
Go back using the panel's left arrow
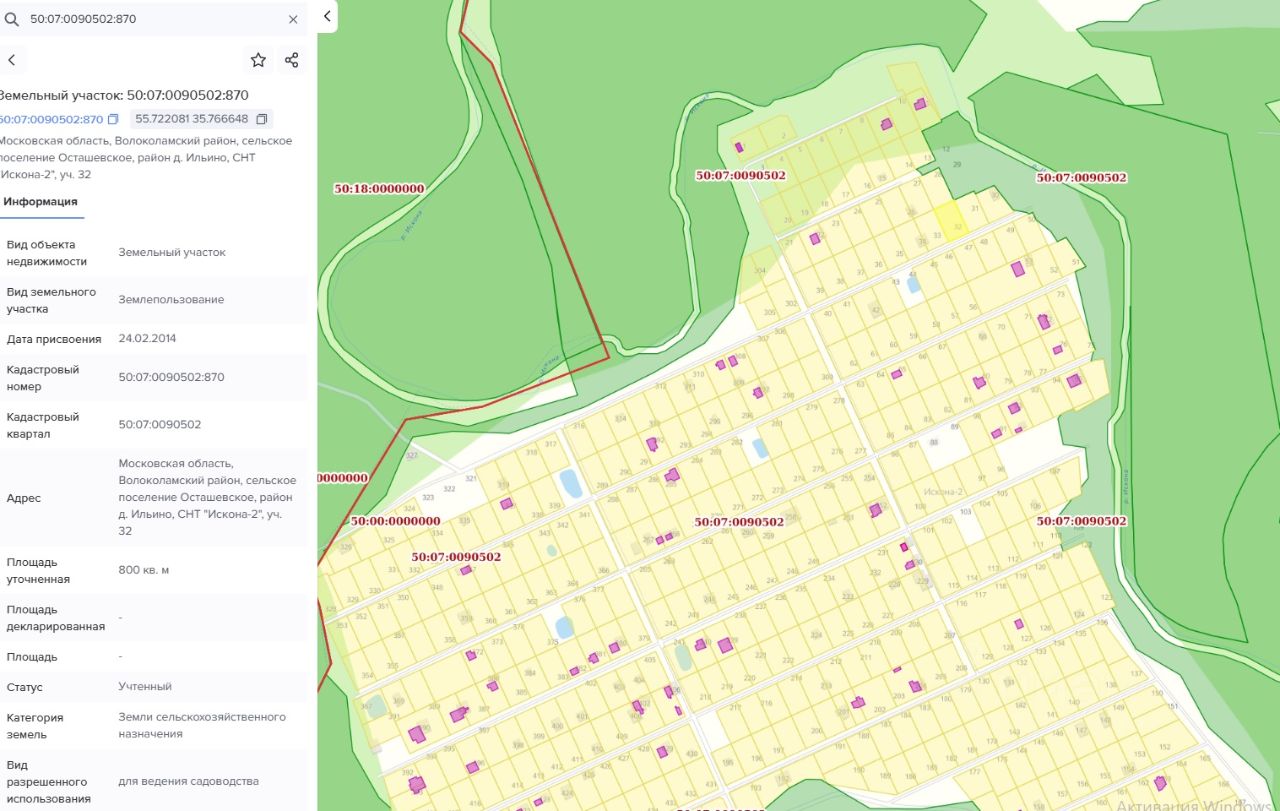point(12,60)
